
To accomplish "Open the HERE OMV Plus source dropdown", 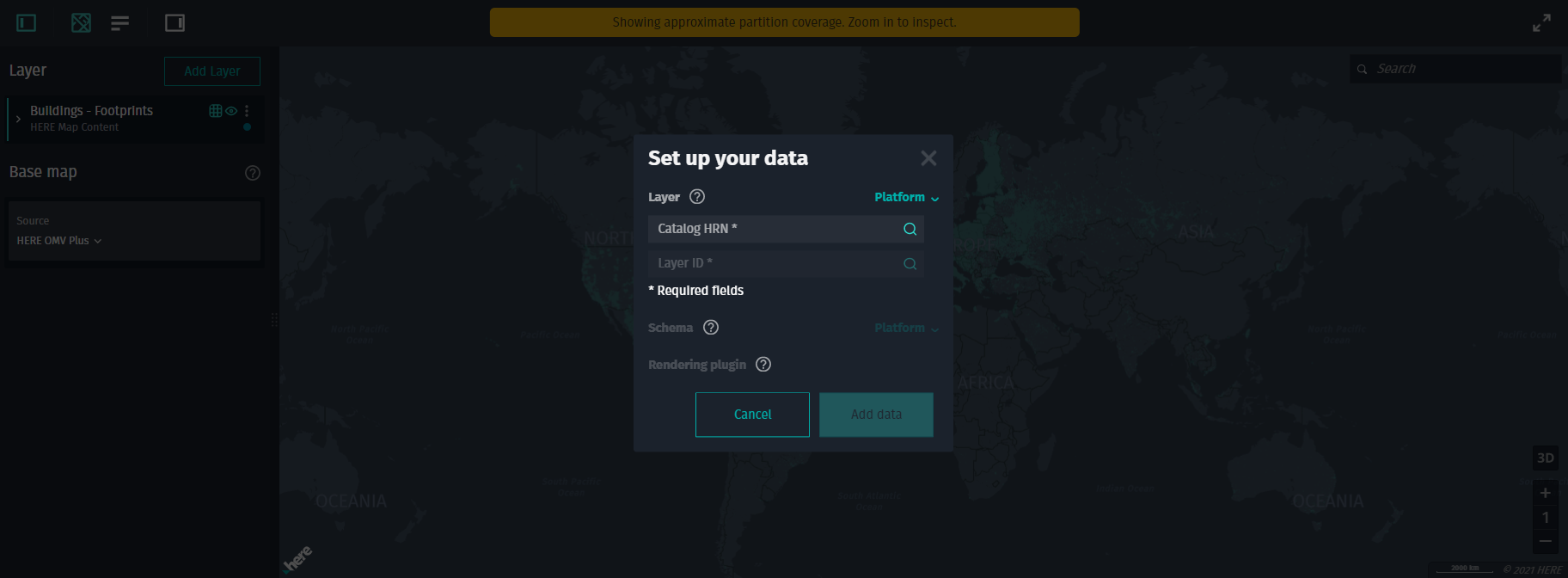I will (59, 241).
